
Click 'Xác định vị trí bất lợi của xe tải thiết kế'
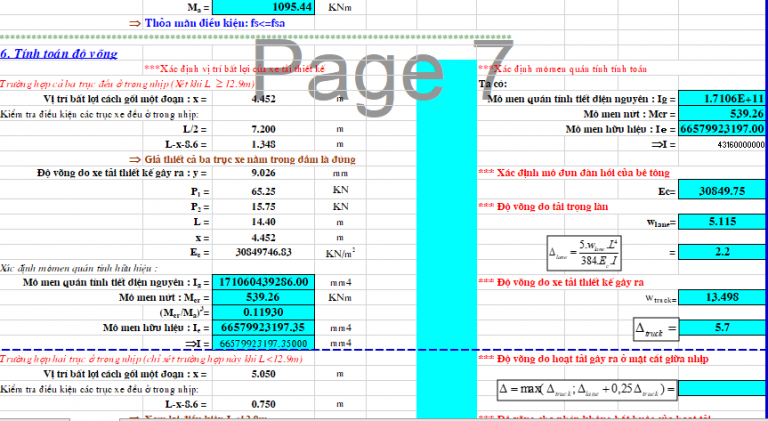click(x=235, y=69)
